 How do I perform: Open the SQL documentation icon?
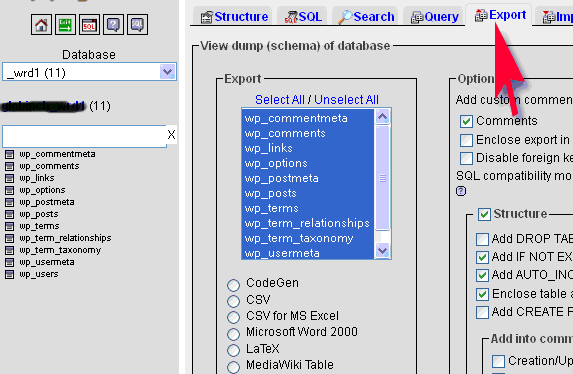click(137, 24)
